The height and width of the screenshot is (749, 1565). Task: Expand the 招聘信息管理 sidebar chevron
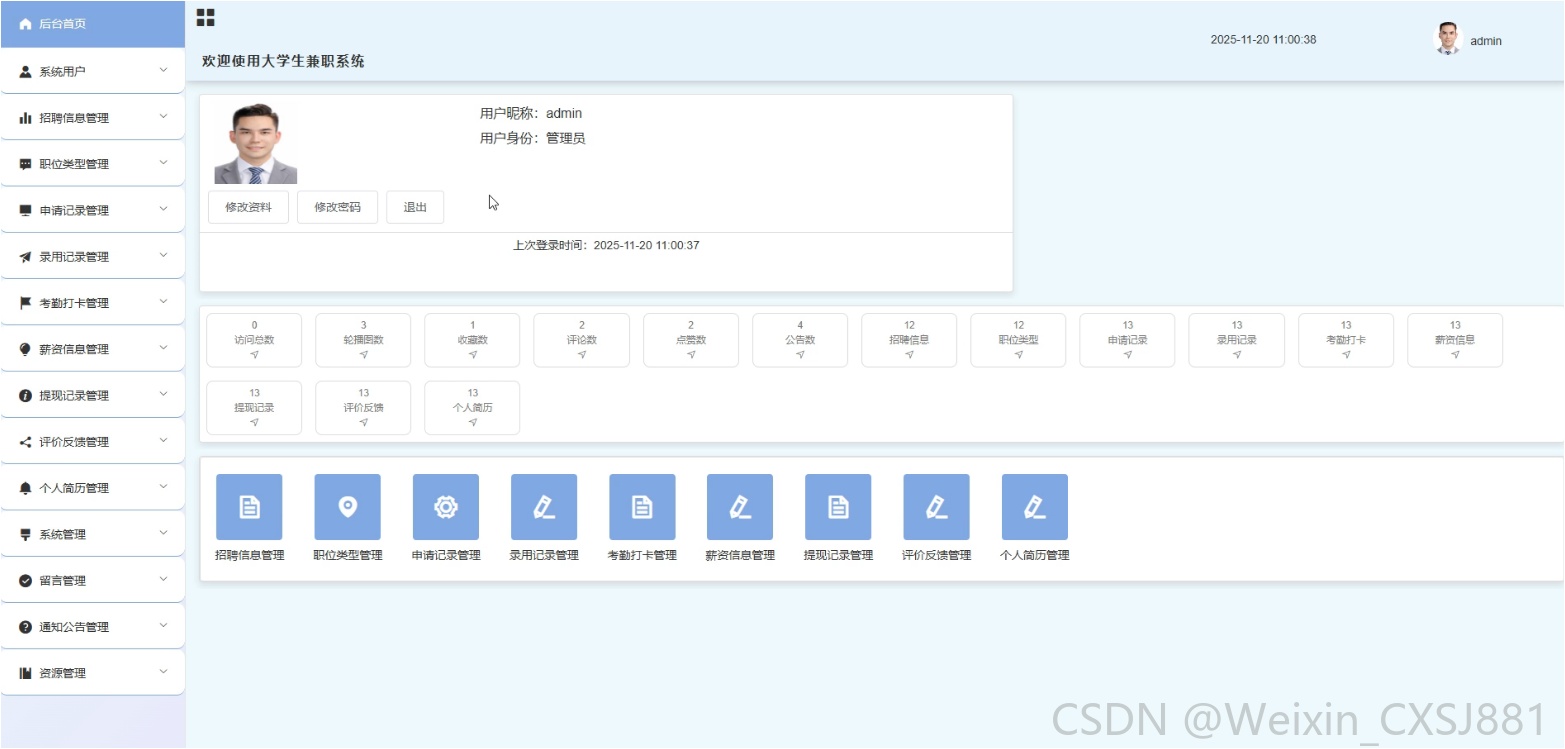point(164,116)
